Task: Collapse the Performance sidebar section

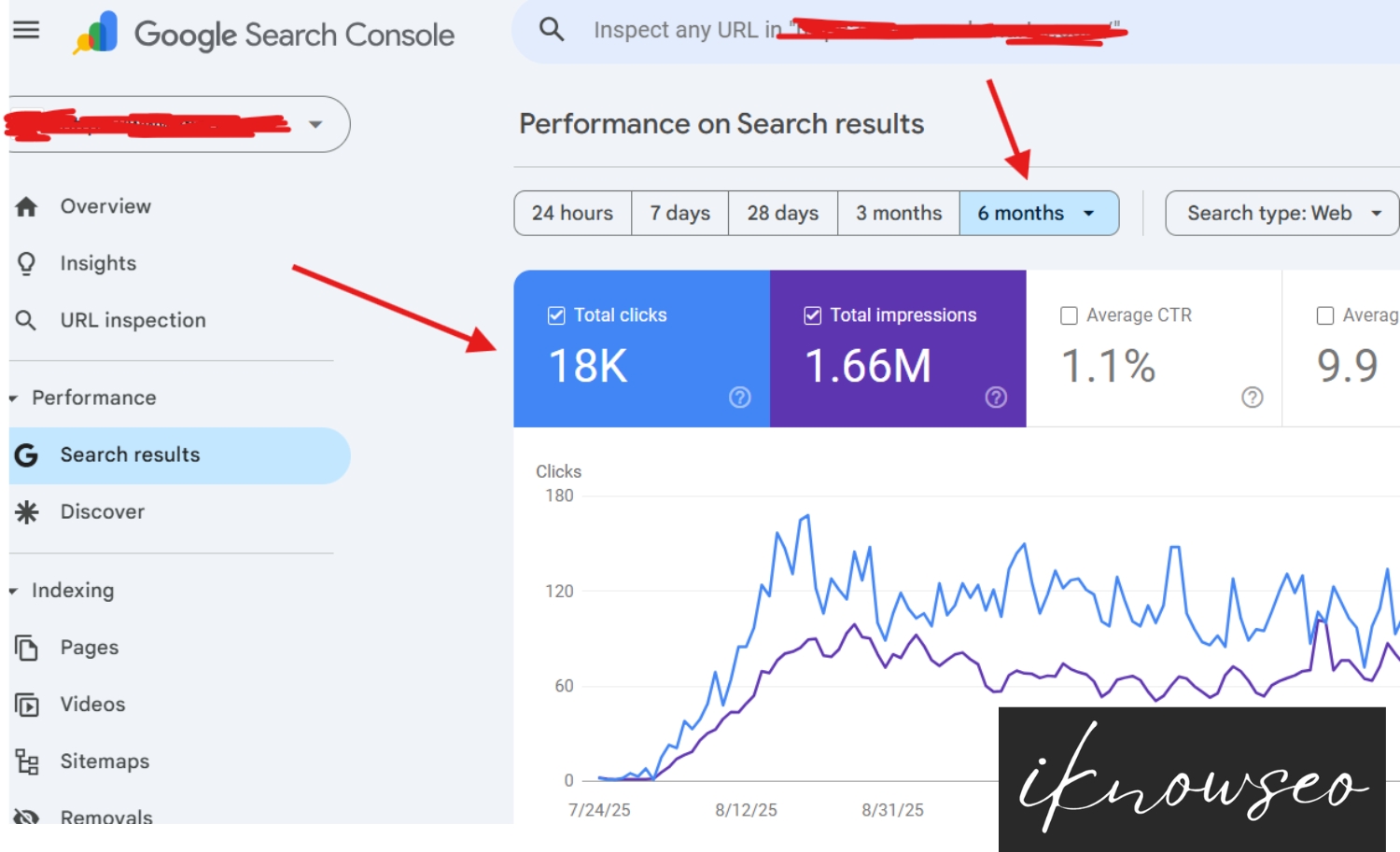Action: 13,397
